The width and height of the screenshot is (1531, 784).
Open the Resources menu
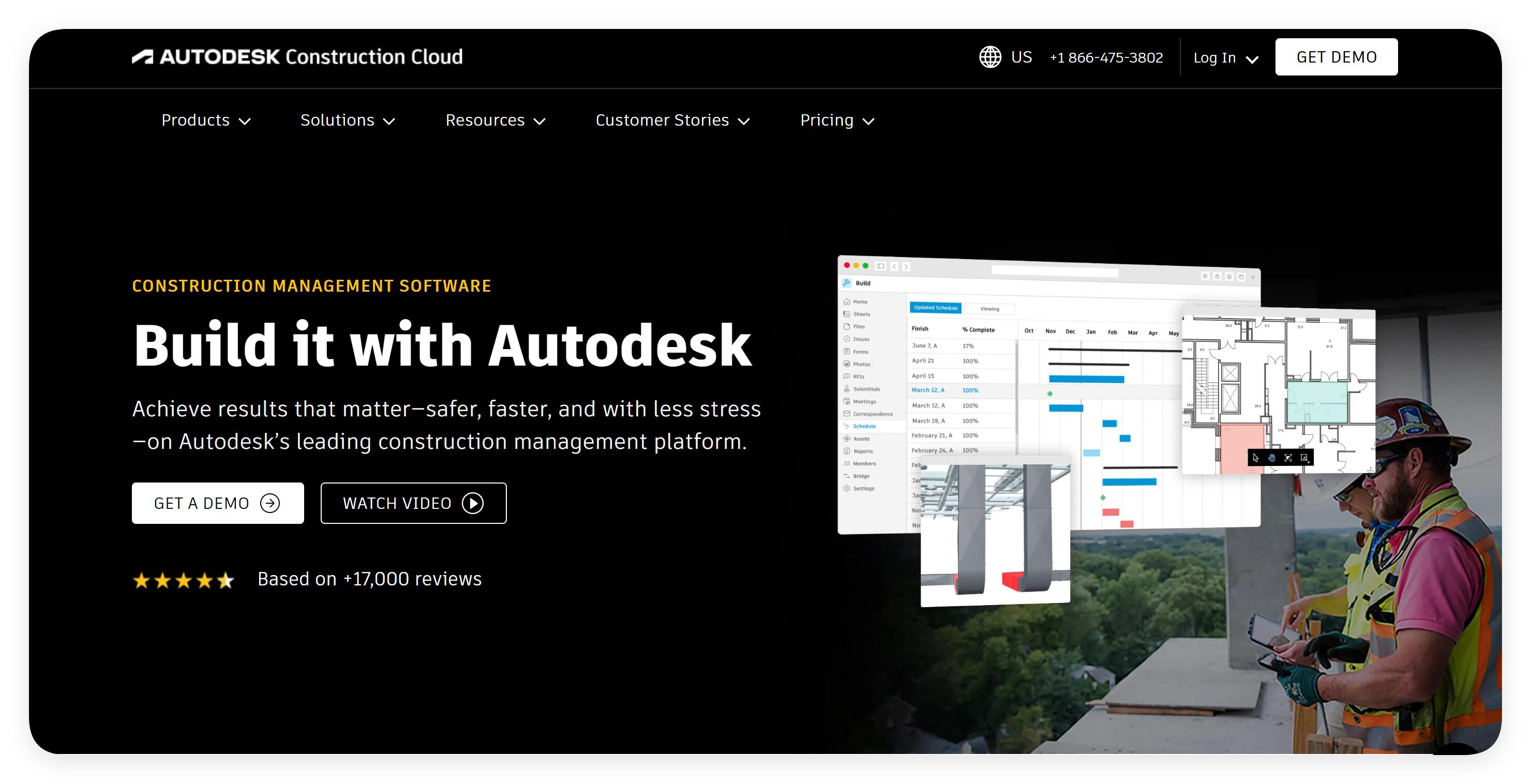(495, 120)
